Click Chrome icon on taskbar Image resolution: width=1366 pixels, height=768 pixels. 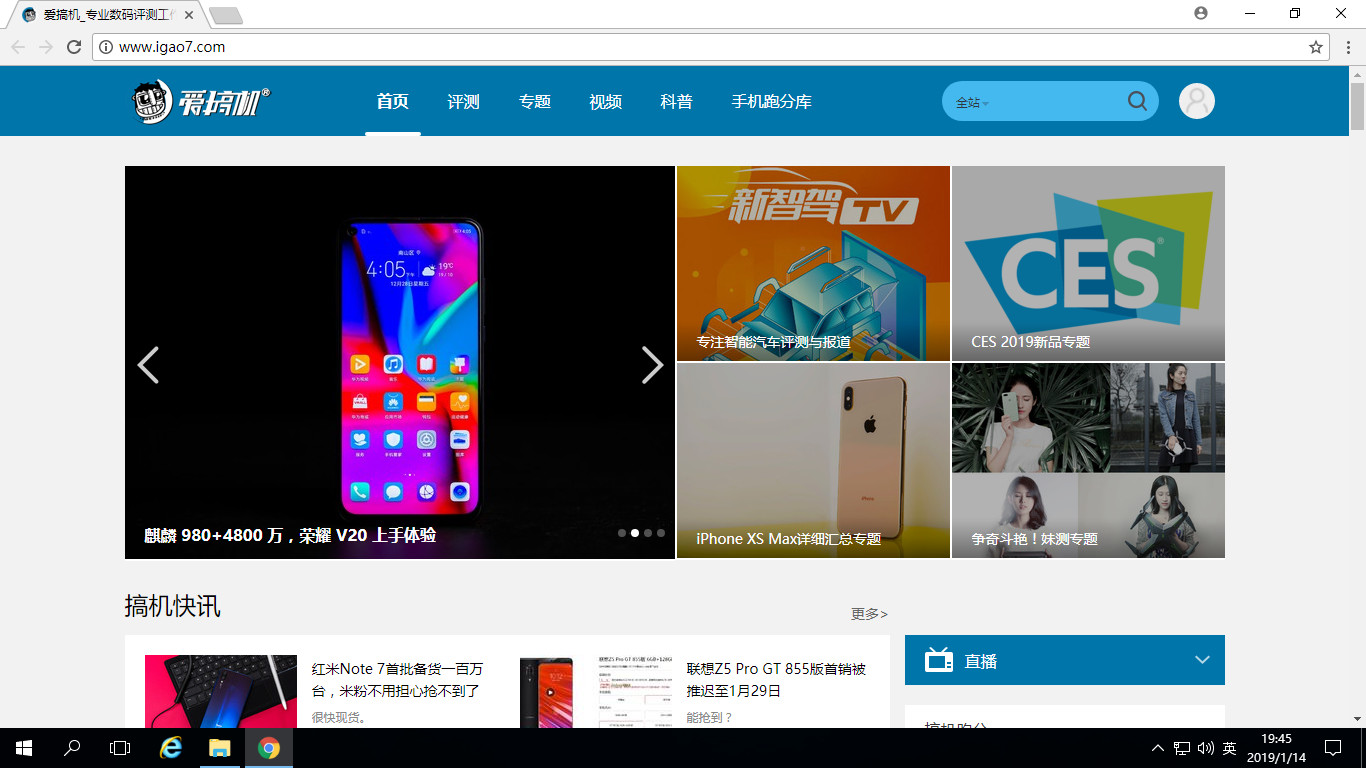(x=268, y=748)
